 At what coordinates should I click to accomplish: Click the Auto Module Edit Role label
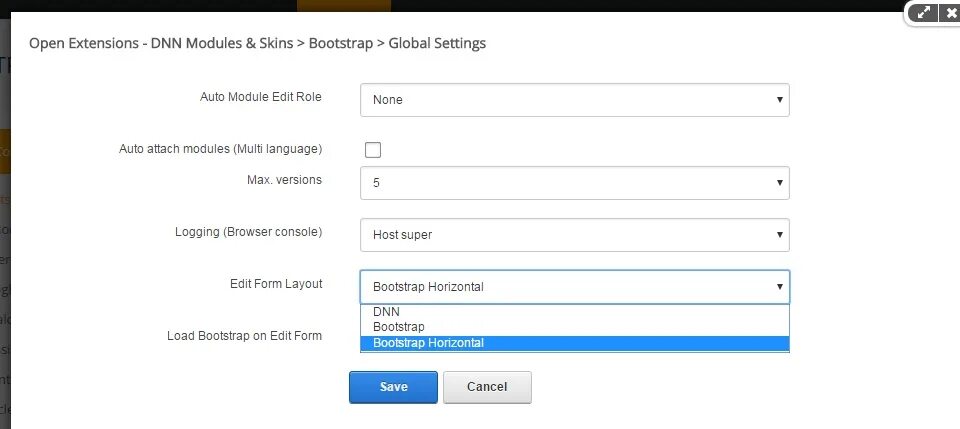[260, 97]
